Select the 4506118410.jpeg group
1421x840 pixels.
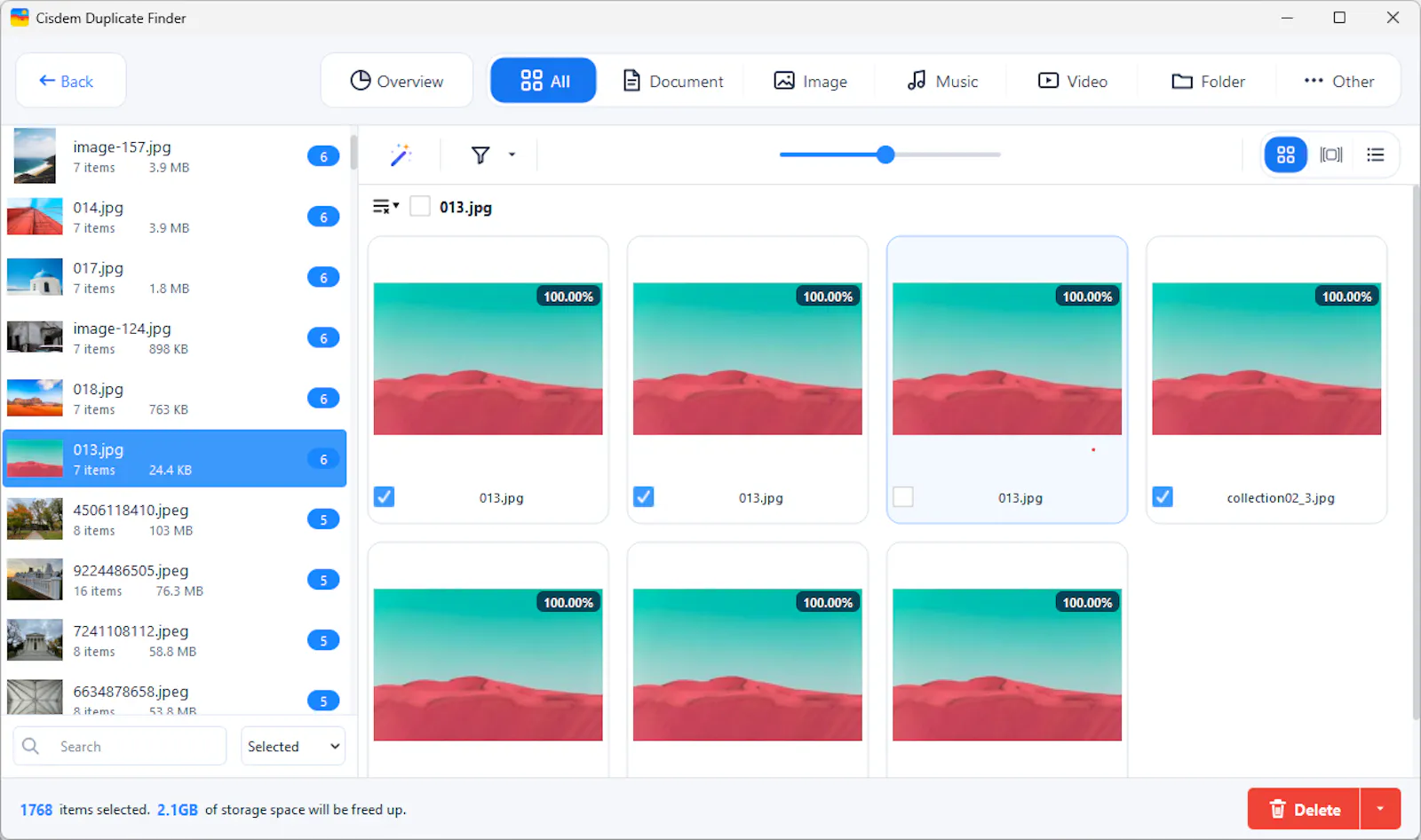[174, 519]
